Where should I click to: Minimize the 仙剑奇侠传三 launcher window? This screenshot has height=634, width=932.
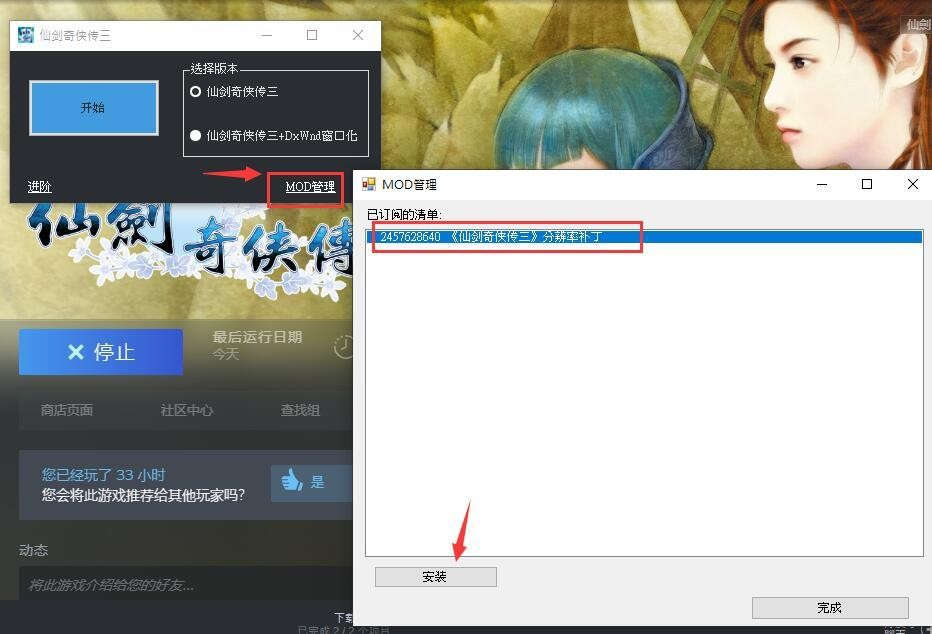(266, 35)
